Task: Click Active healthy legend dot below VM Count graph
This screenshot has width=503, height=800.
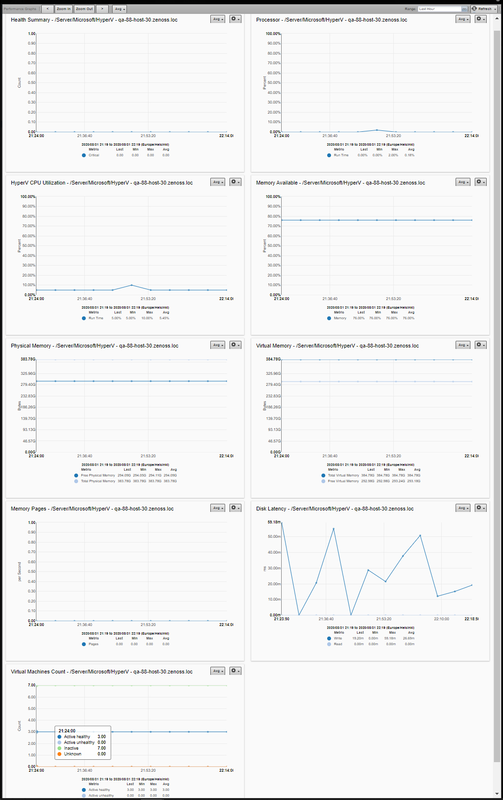Action: [84, 789]
